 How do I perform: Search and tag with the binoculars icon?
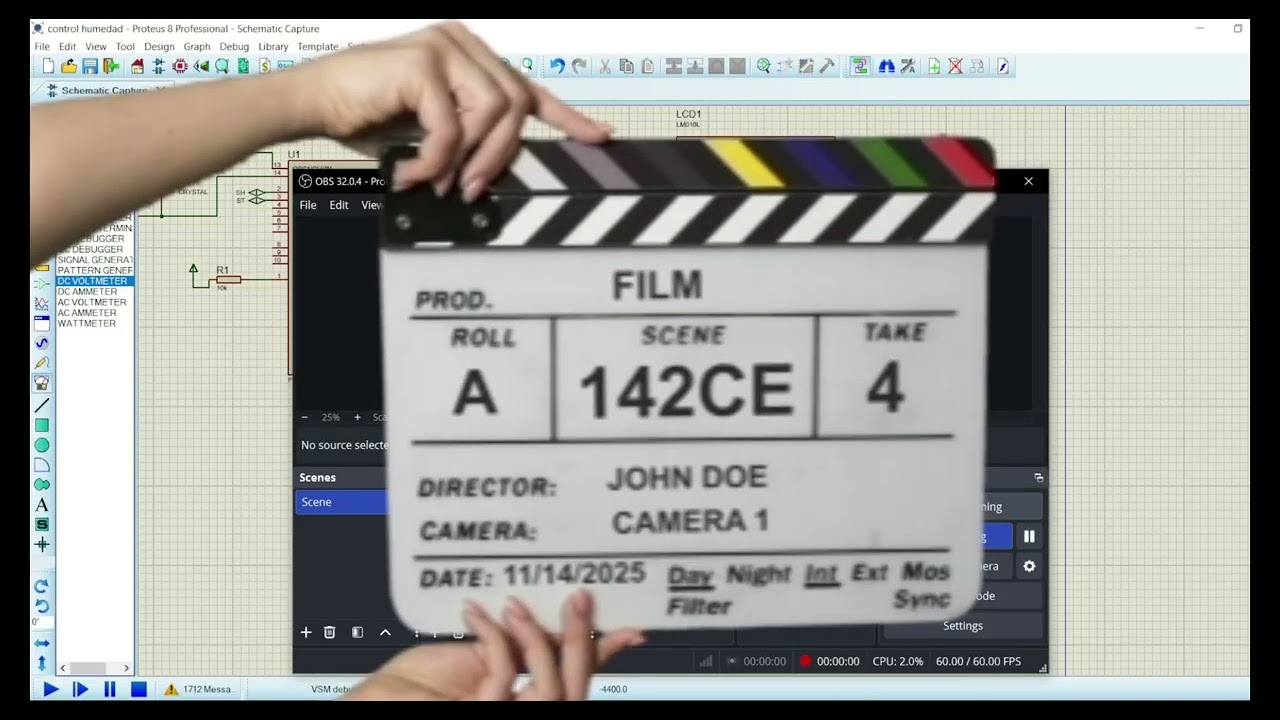click(x=886, y=66)
